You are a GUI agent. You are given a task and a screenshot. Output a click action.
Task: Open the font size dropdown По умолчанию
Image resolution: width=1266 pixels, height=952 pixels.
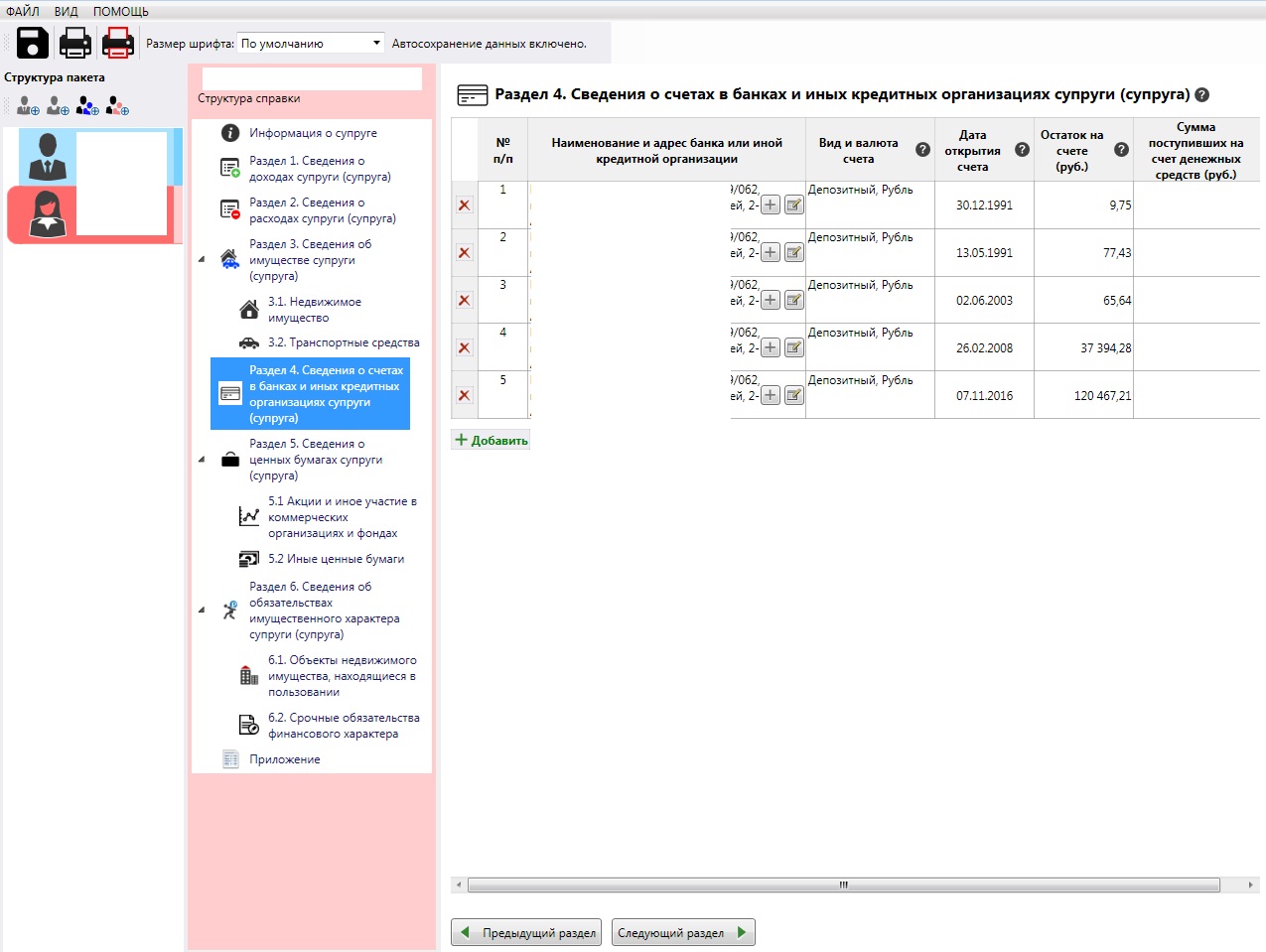tap(311, 43)
